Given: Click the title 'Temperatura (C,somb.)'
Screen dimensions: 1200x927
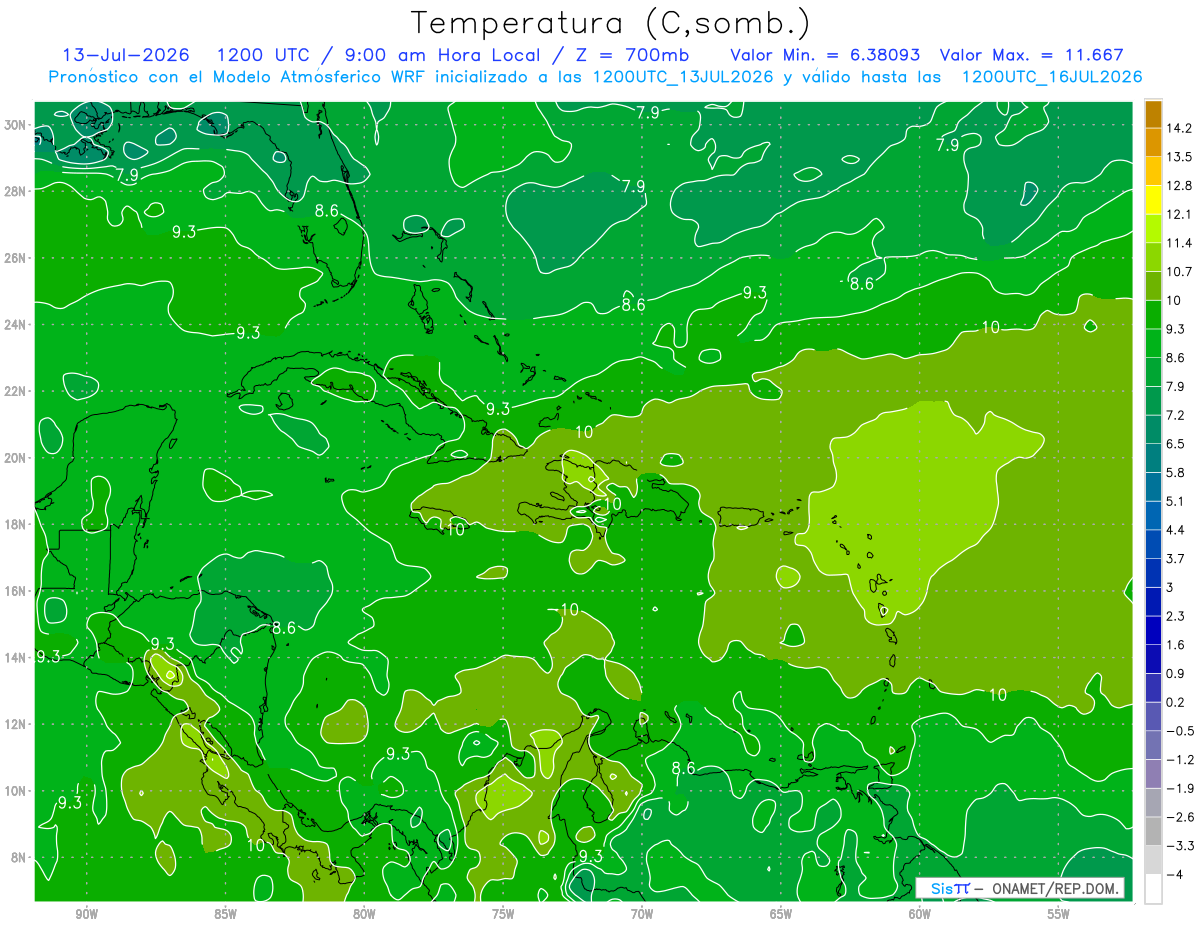Looking at the screenshot, I should point(611,24).
